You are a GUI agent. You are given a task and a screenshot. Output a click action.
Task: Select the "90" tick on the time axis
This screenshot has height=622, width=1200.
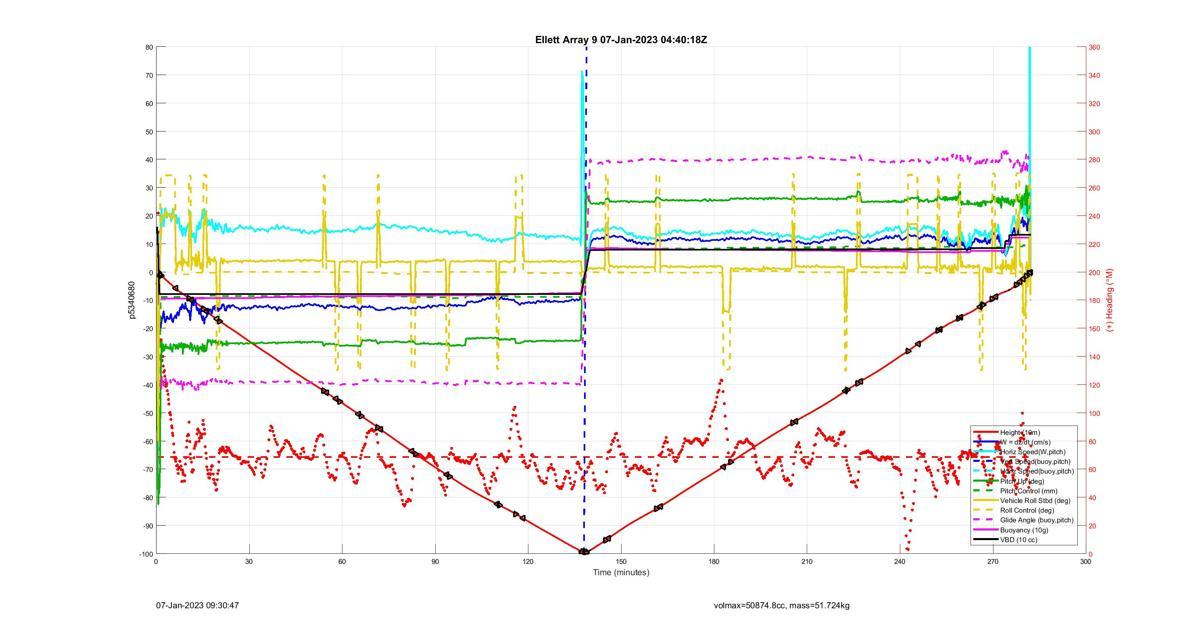point(435,562)
